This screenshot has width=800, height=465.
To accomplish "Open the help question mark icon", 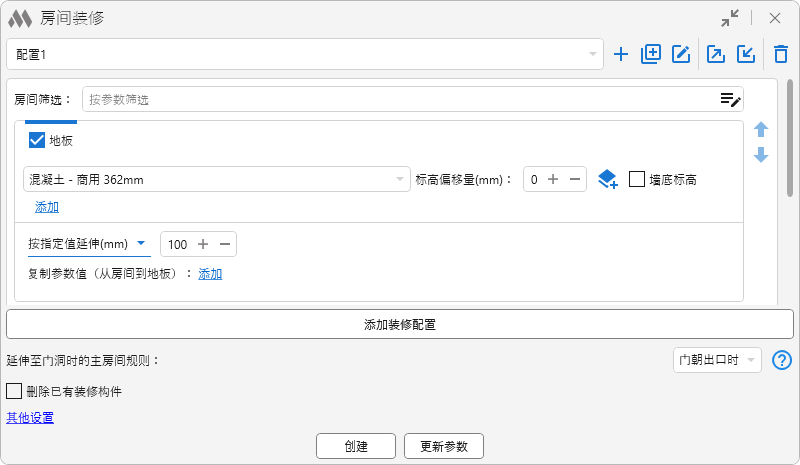I will (x=783, y=360).
